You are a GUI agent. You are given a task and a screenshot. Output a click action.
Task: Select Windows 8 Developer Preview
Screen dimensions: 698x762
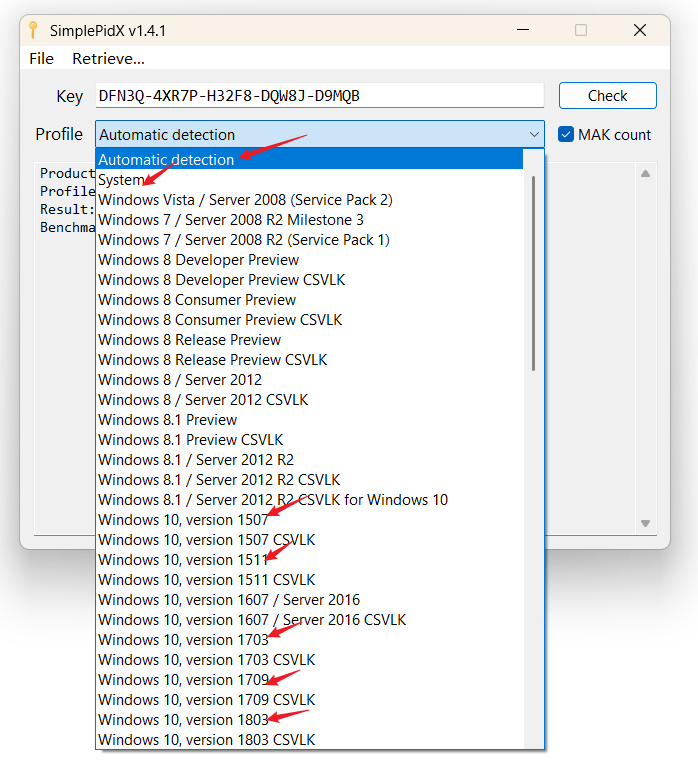coord(309,260)
